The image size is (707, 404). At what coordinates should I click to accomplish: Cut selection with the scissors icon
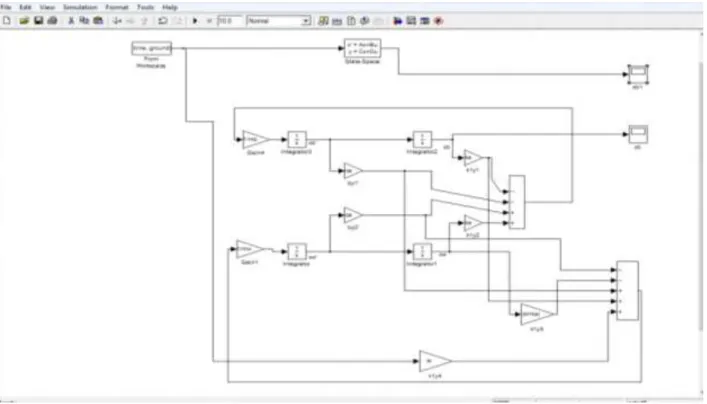(71, 21)
